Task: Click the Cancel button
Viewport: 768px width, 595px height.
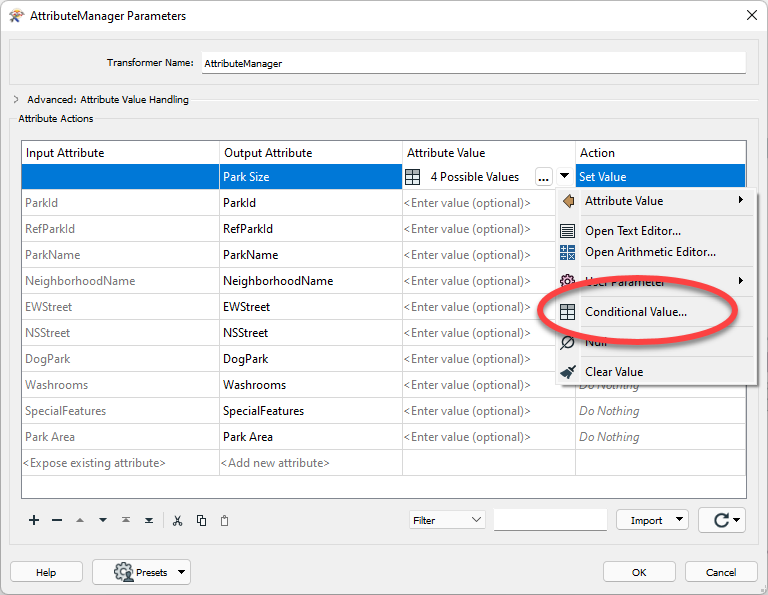Action: [x=721, y=572]
